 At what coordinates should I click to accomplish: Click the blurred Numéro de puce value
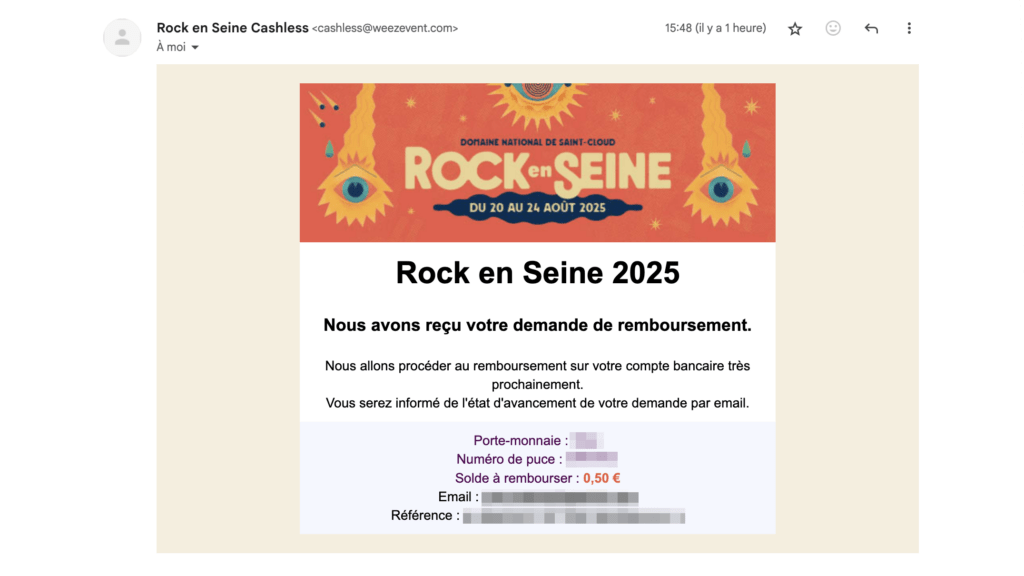pyautogui.click(x=592, y=459)
